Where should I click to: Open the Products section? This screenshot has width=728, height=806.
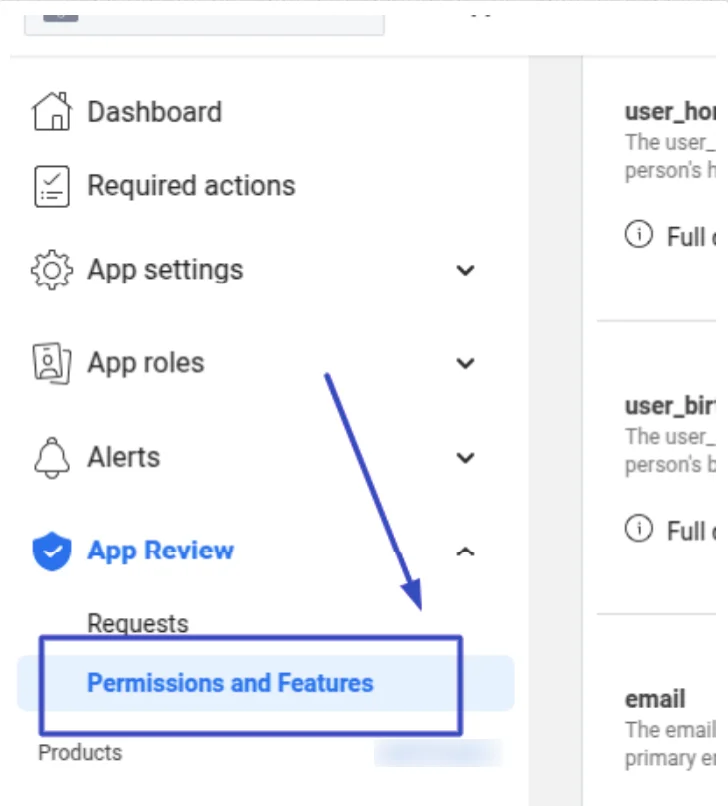pos(79,752)
